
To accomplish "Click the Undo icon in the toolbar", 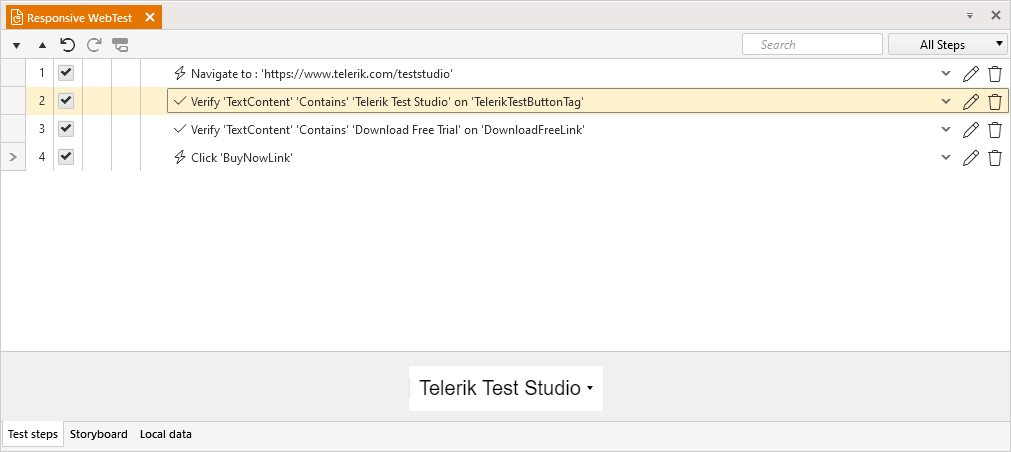I will coord(68,44).
